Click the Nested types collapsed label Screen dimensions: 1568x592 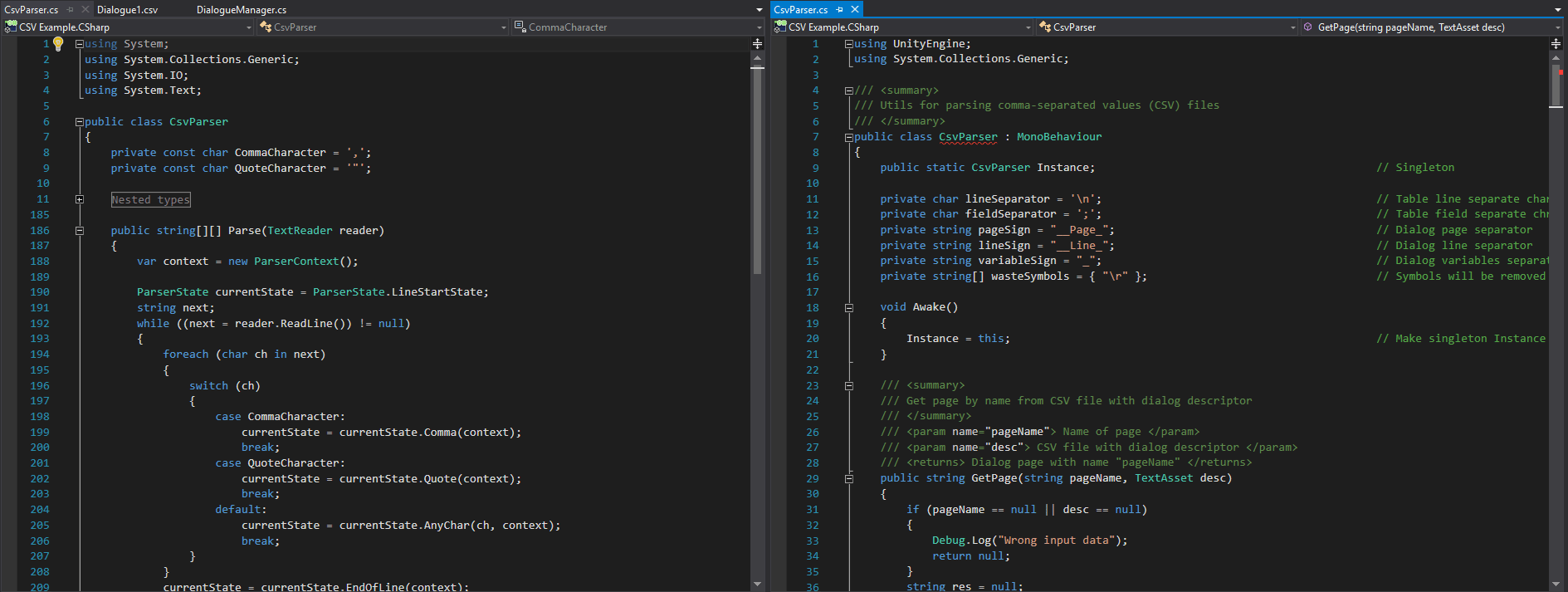151,199
